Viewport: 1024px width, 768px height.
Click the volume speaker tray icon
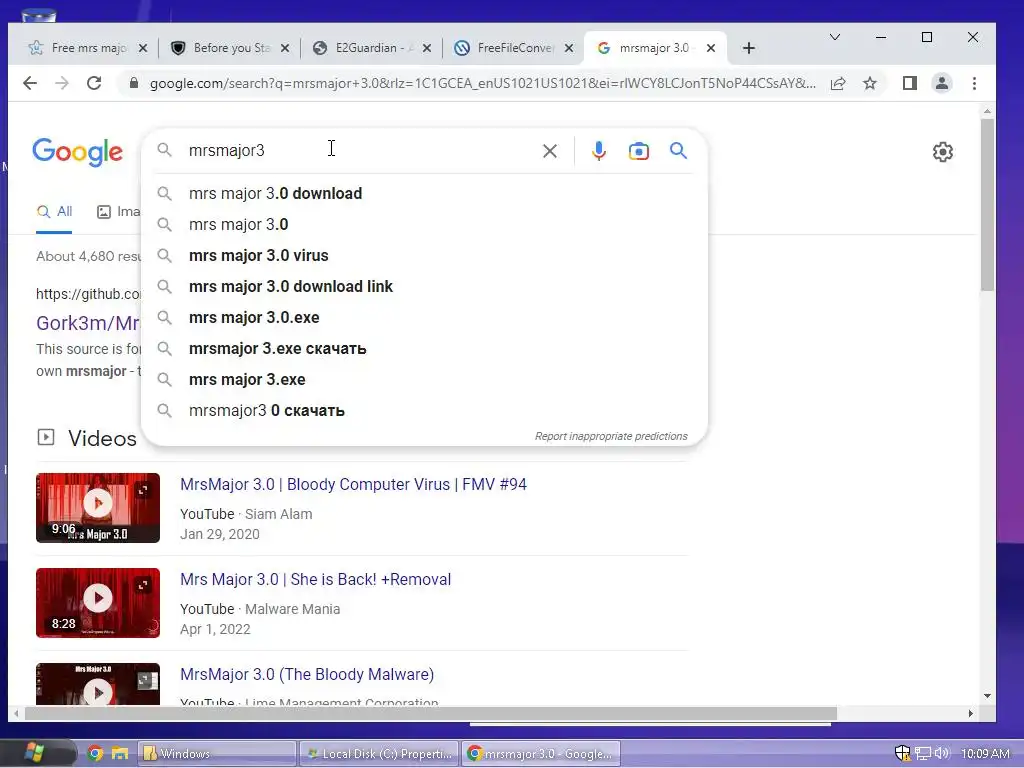click(x=941, y=754)
